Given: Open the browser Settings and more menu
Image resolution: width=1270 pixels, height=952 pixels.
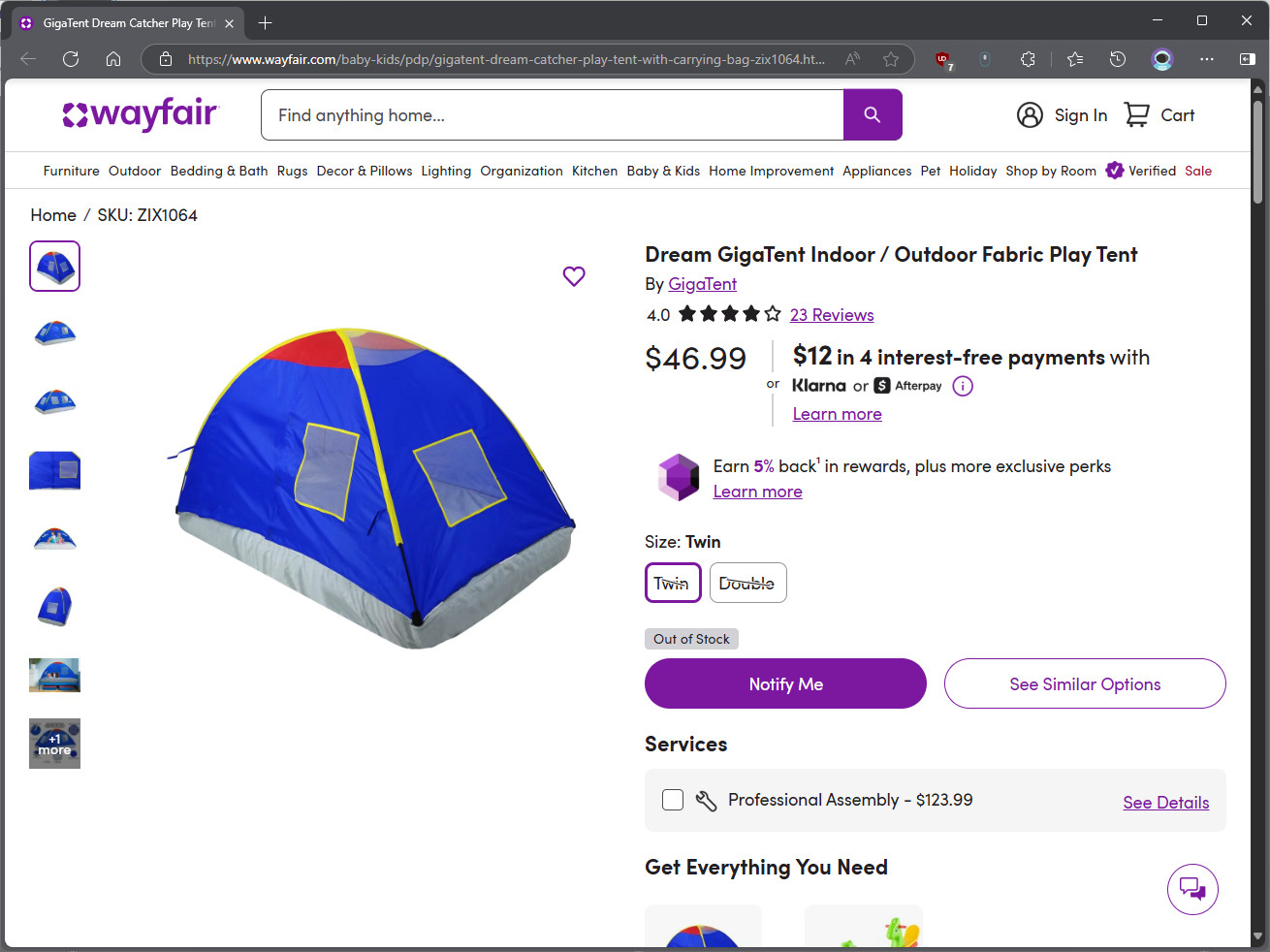Looking at the screenshot, I should 1206,59.
